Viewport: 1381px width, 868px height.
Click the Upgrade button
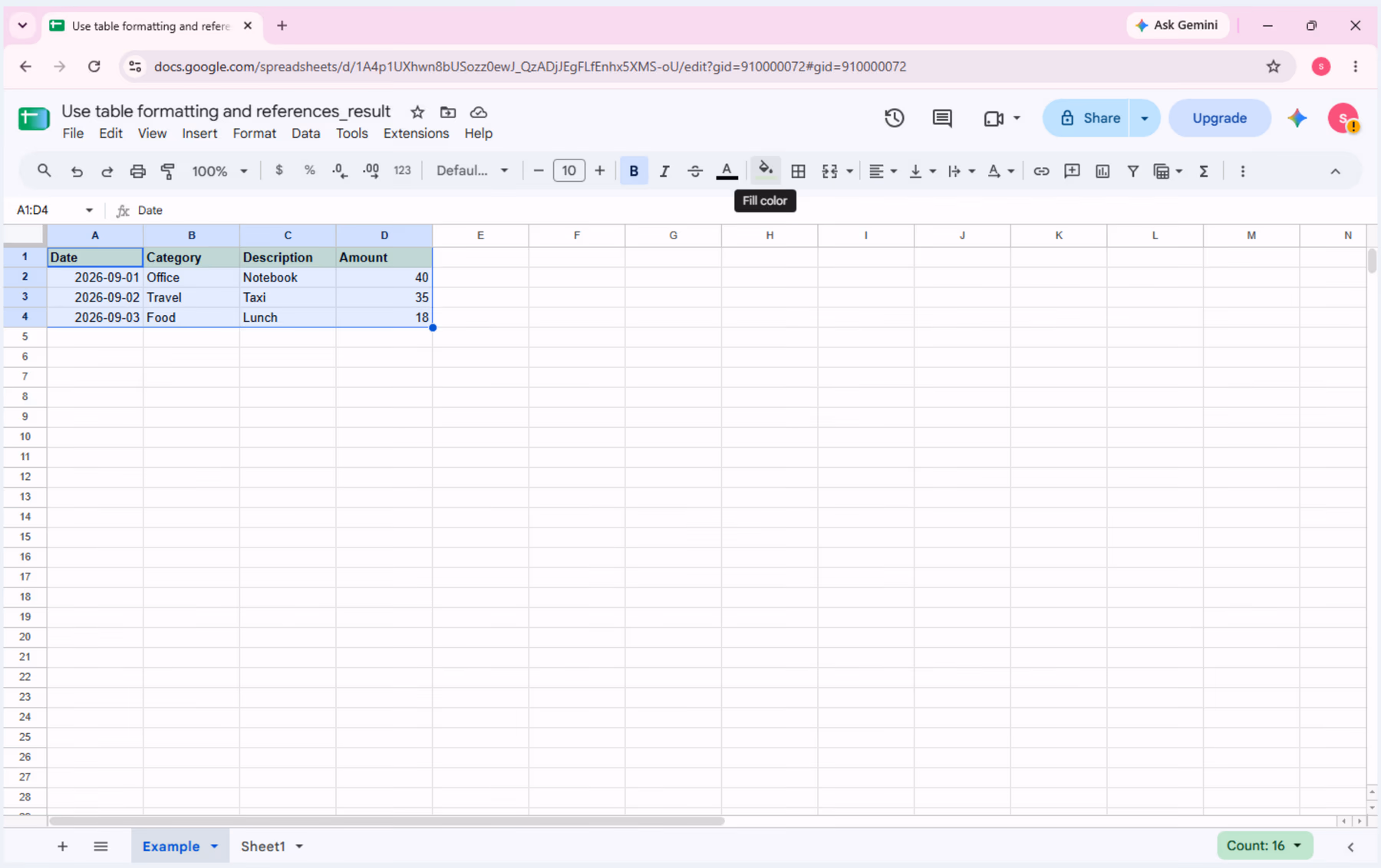[x=1219, y=118]
